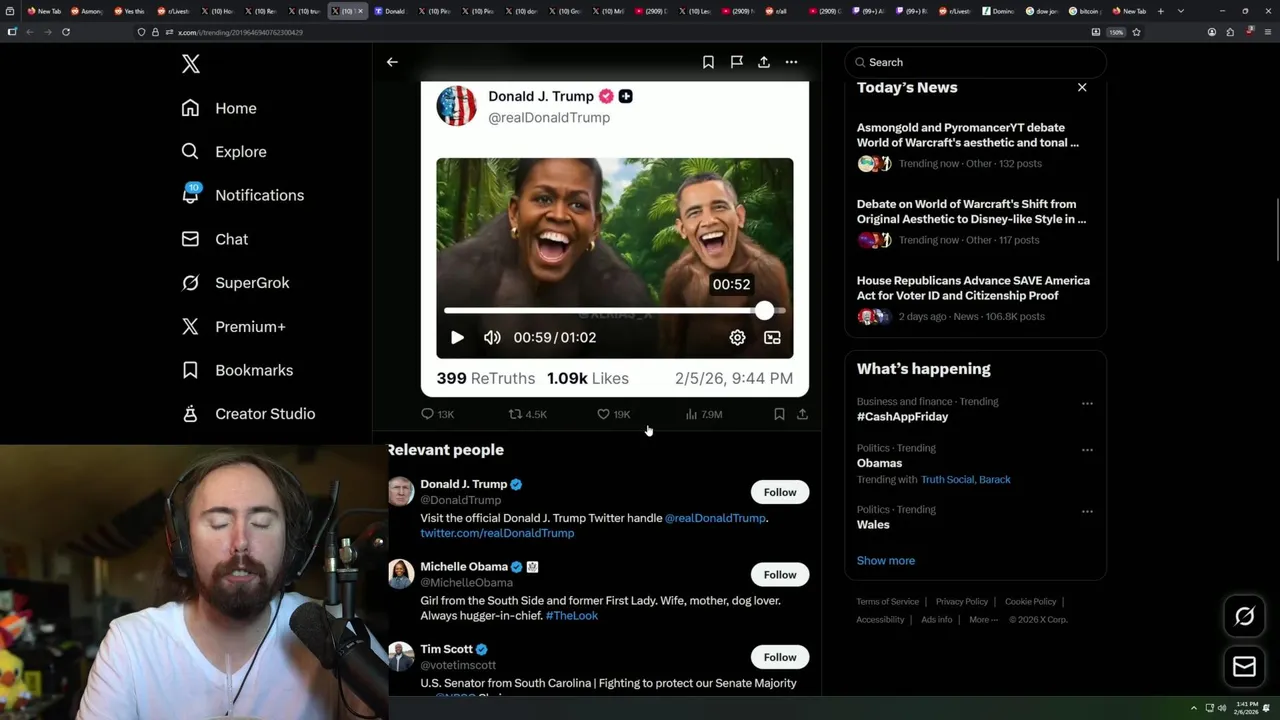Open Notifications in the sidebar
The width and height of the screenshot is (1280, 720).
[243, 195]
